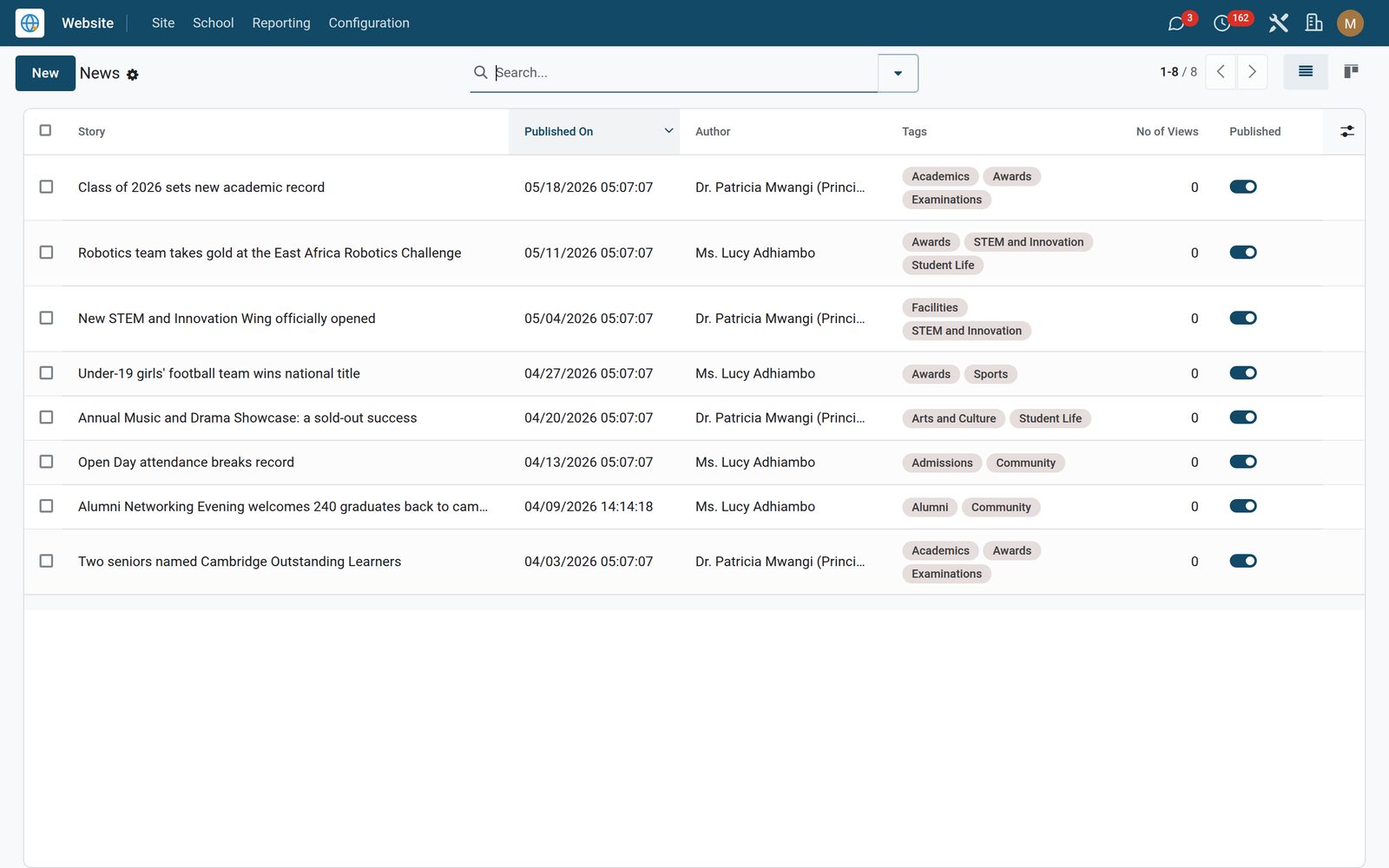
Task: Open the debug tools wrench icon
Action: (x=1278, y=23)
